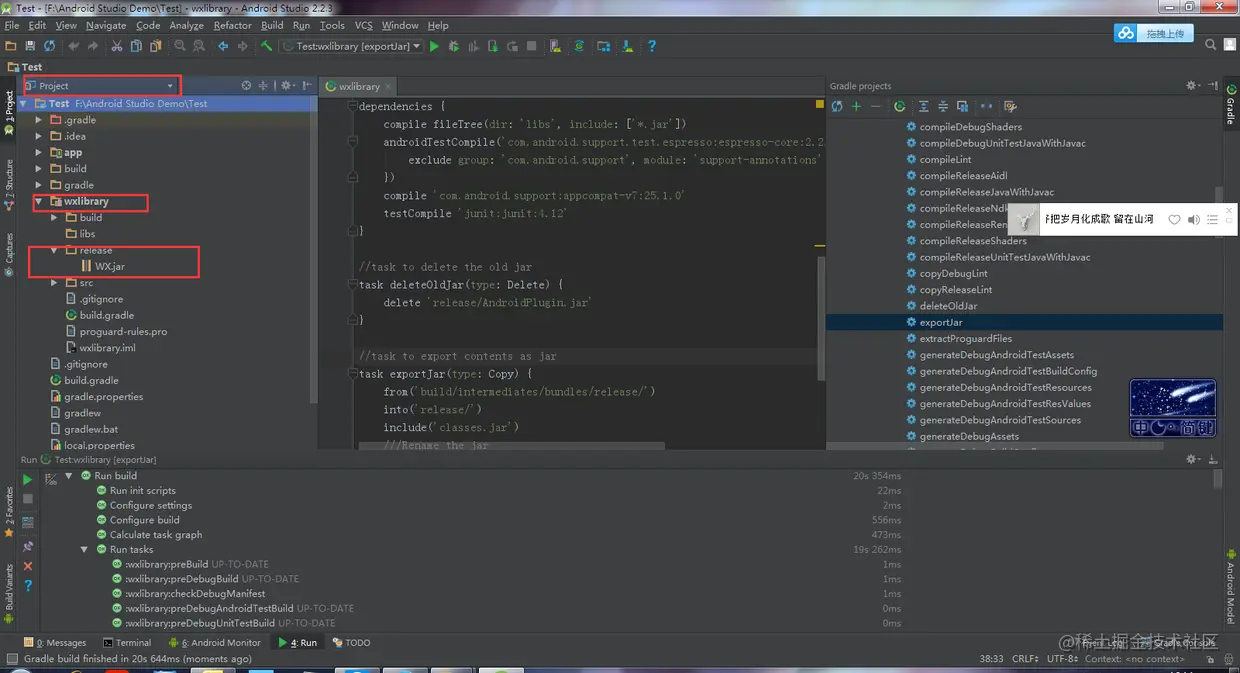Open the Build menu
Image resolution: width=1240 pixels, height=673 pixels.
click(x=272, y=25)
